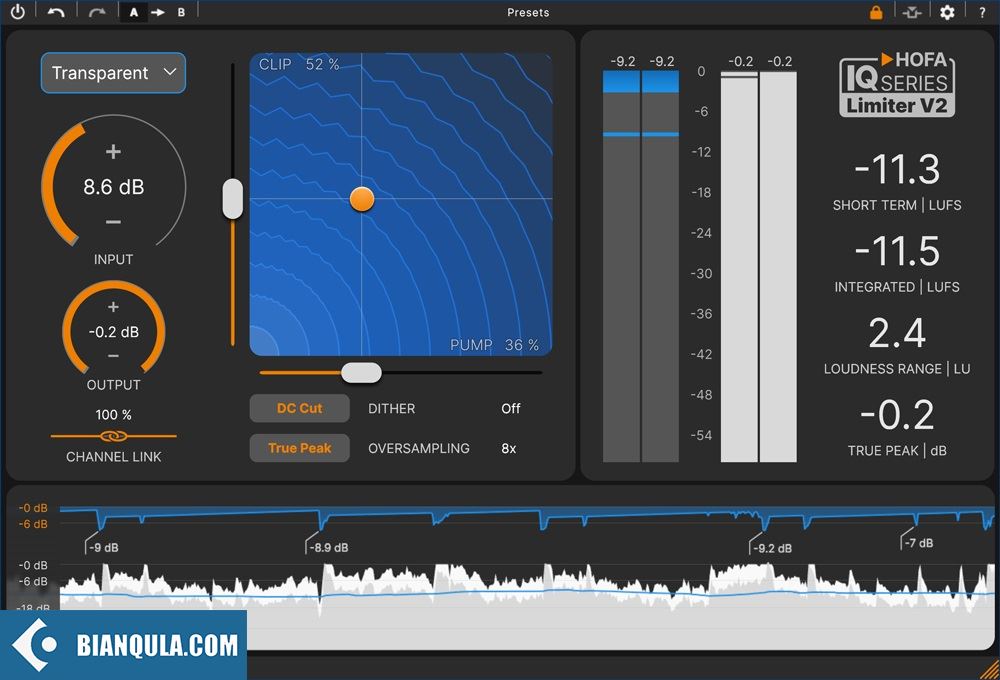Click the left gain reduction meter
The height and width of the screenshot is (680, 1000).
pyautogui.click(x=621, y=266)
